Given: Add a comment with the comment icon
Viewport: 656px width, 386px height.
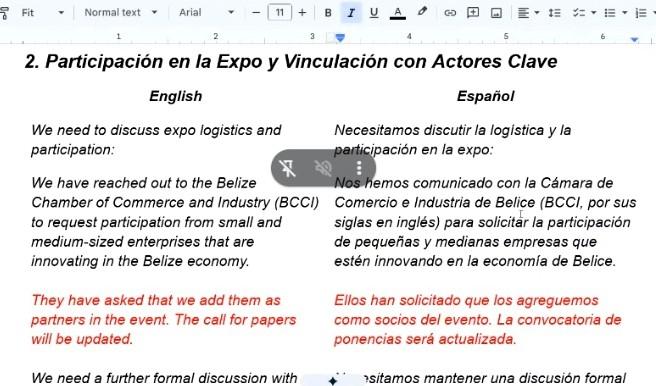Looking at the screenshot, I should click(x=473, y=13).
